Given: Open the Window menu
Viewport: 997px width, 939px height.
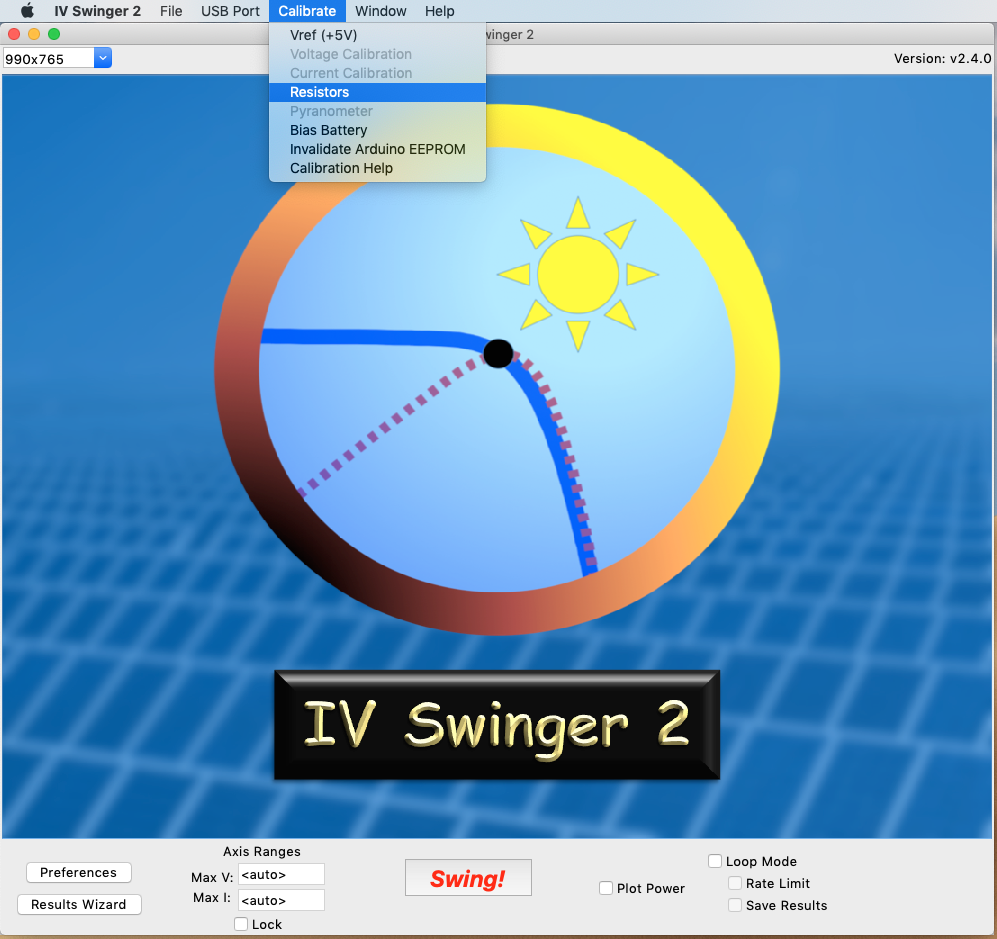Looking at the screenshot, I should pos(380,11).
